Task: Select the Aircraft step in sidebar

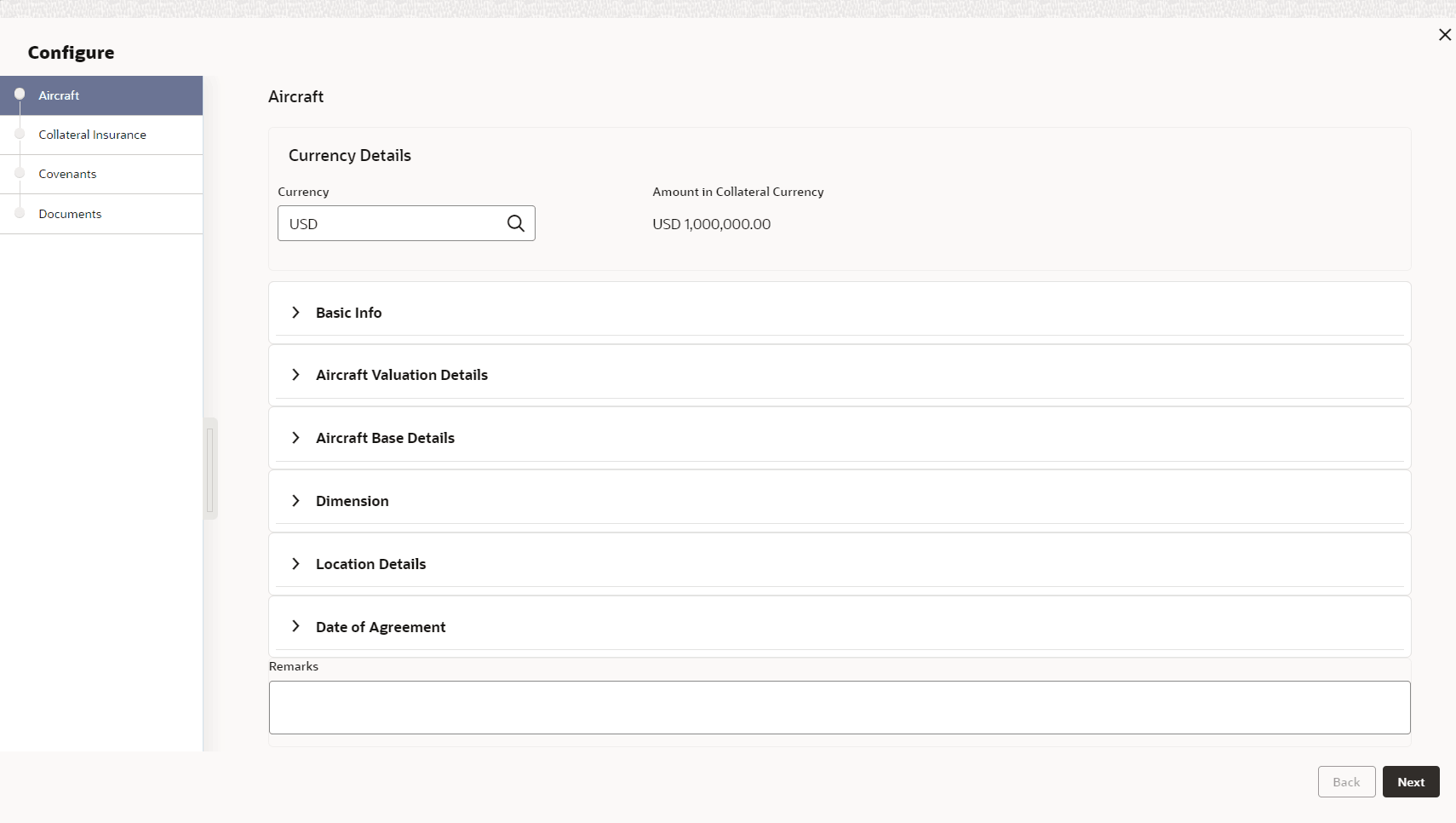Action: coord(101,95)
